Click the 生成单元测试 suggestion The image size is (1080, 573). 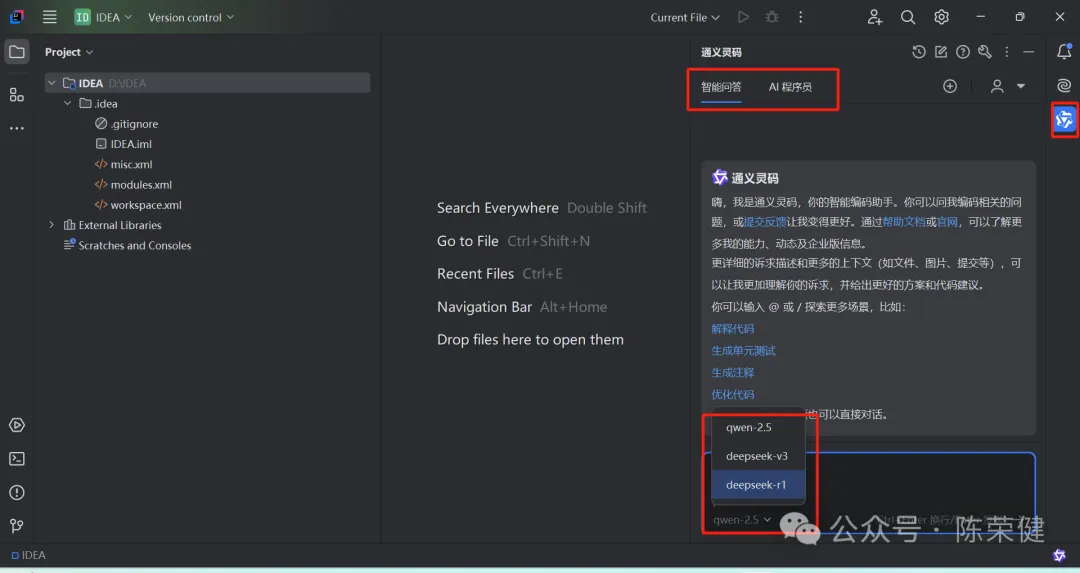coord(743,351)
